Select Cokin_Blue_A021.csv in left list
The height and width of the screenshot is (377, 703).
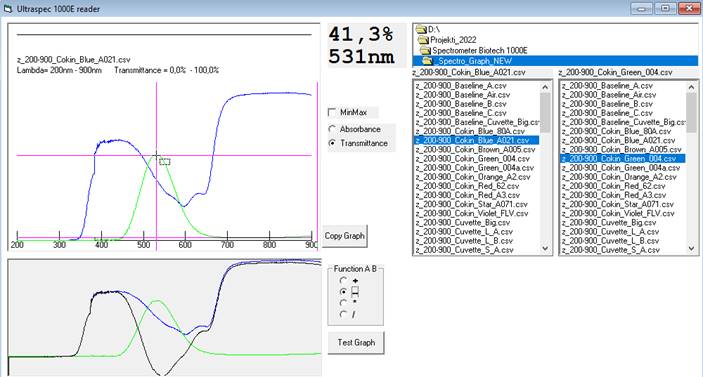(x=477, y=140)
